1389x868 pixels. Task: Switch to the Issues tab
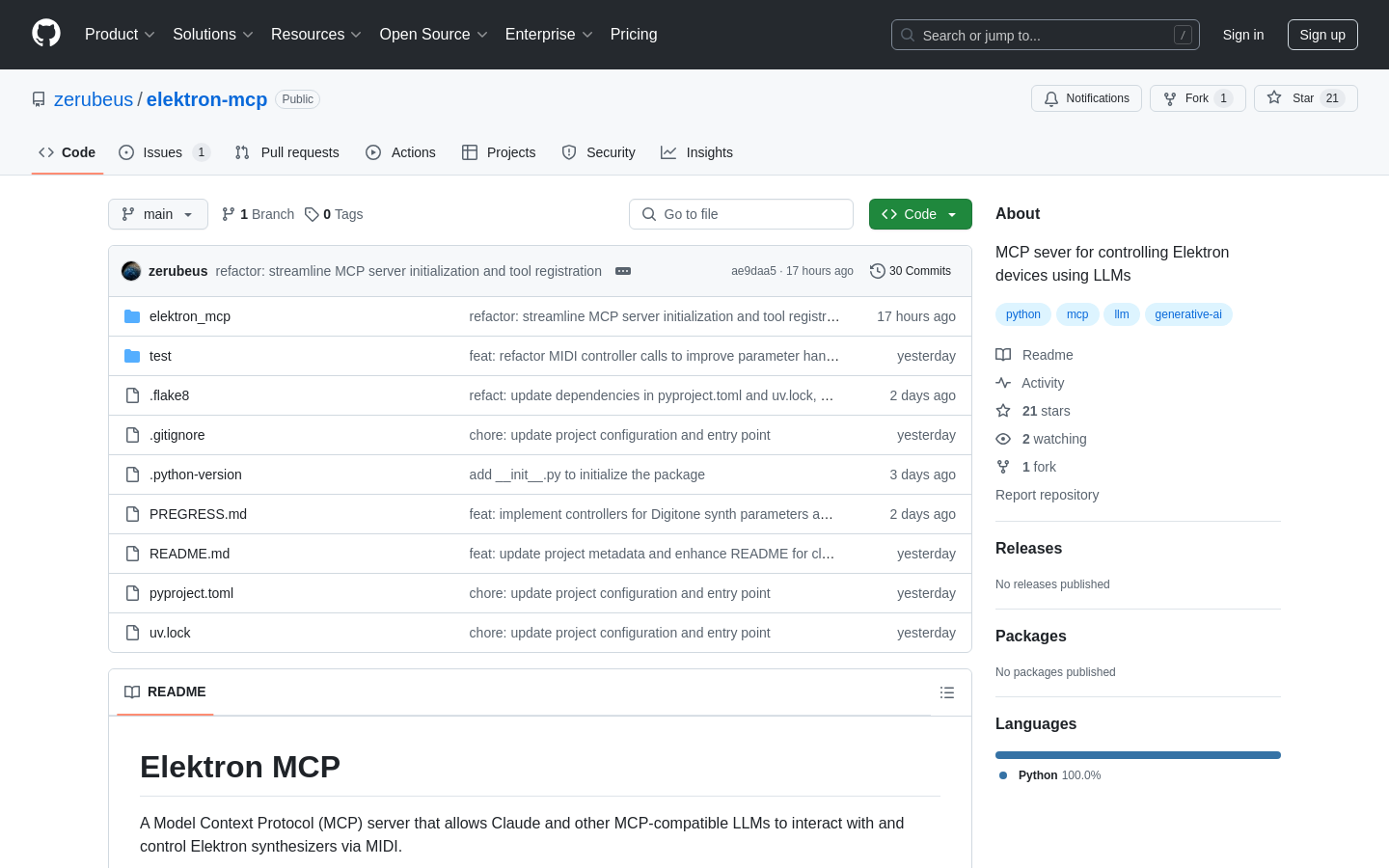164,152
